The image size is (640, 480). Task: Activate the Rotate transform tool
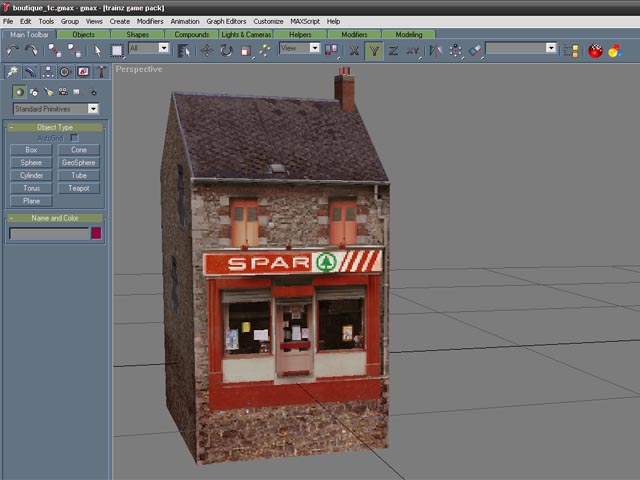click(x=226, y=49)
